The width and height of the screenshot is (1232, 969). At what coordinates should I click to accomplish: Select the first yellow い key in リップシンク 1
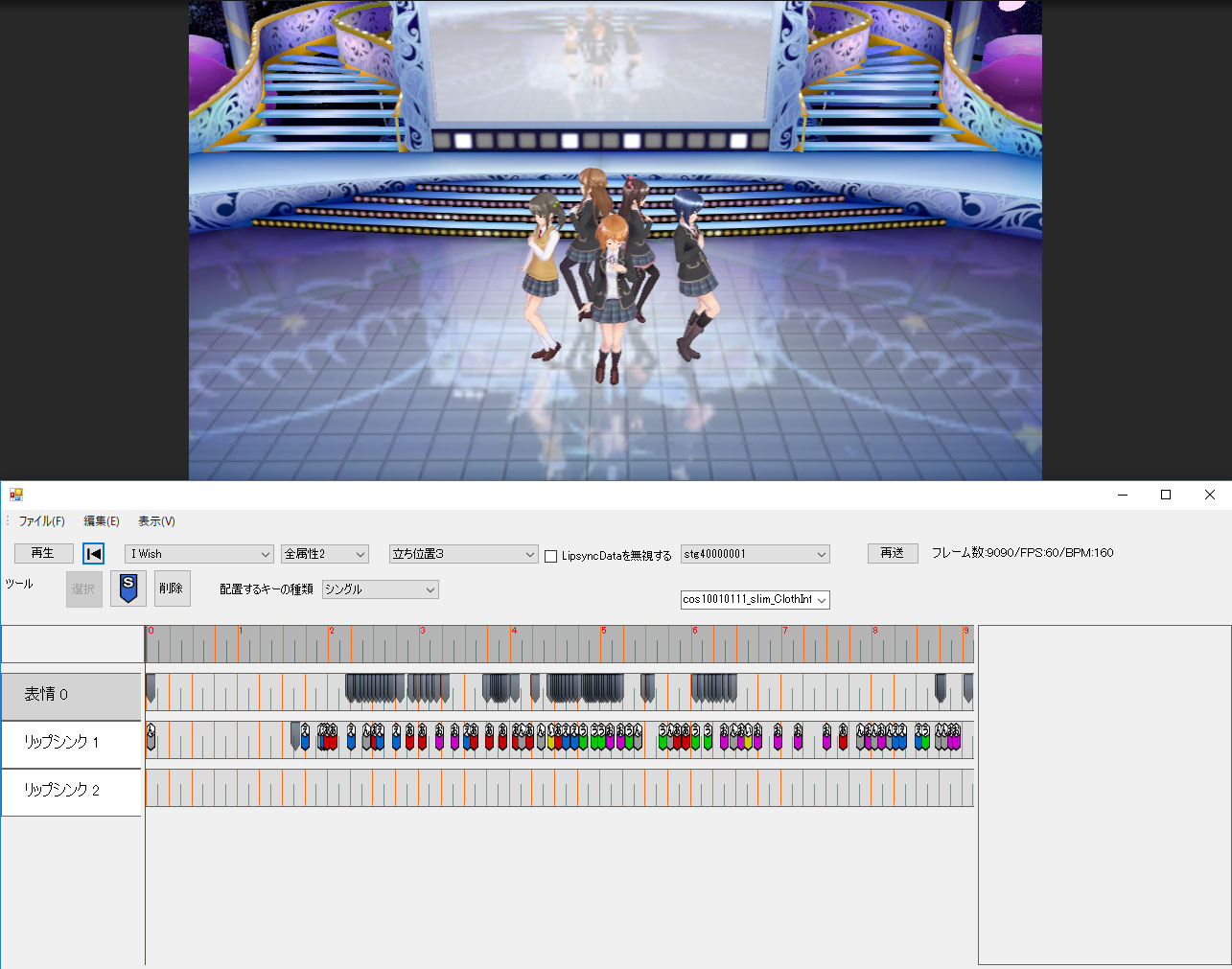tap(552, 736)
